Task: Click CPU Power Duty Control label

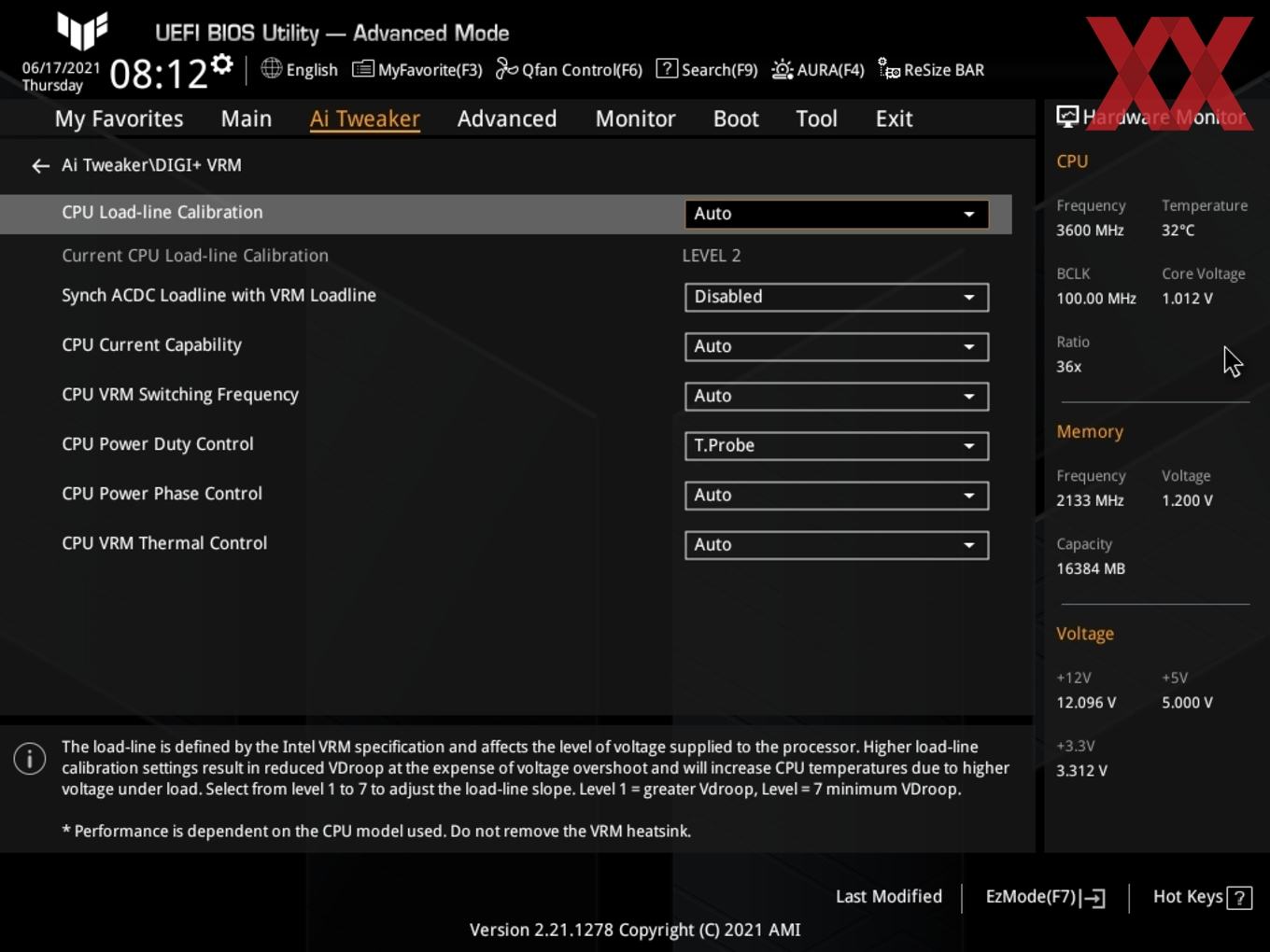Action: coord(158,444)
